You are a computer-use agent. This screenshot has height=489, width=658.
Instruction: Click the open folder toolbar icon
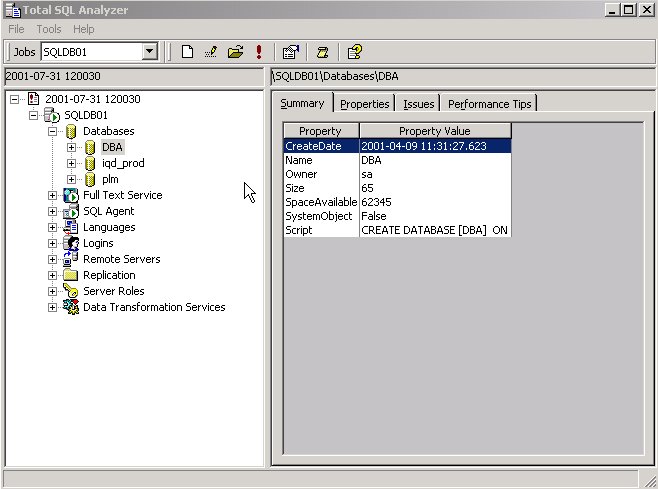(x=235, y=52)
